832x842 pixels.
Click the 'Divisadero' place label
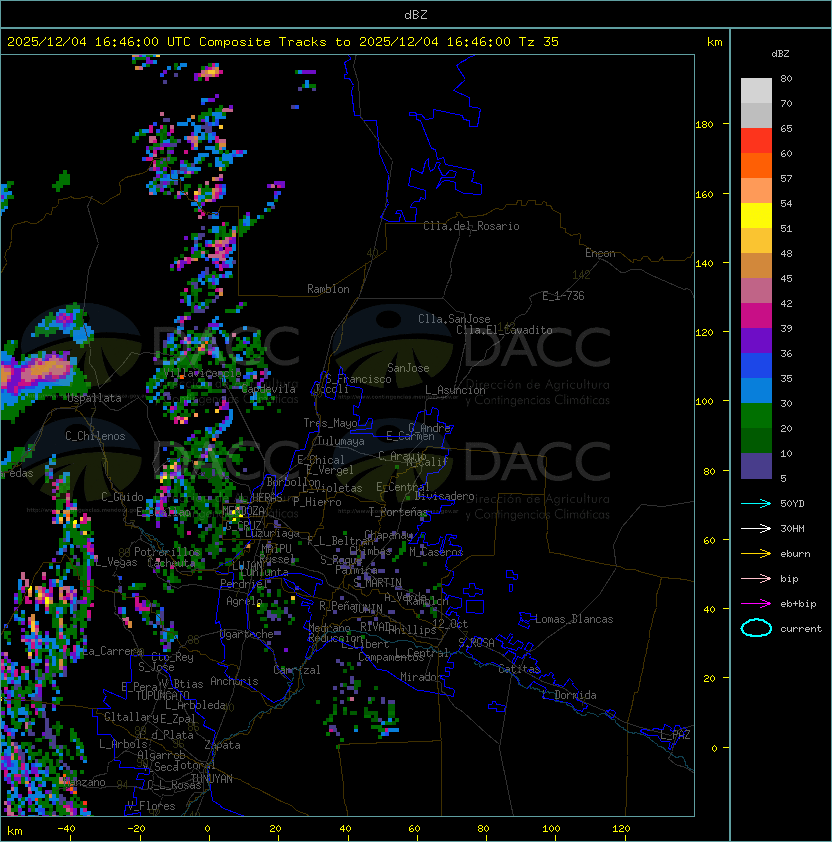[445, 496]
